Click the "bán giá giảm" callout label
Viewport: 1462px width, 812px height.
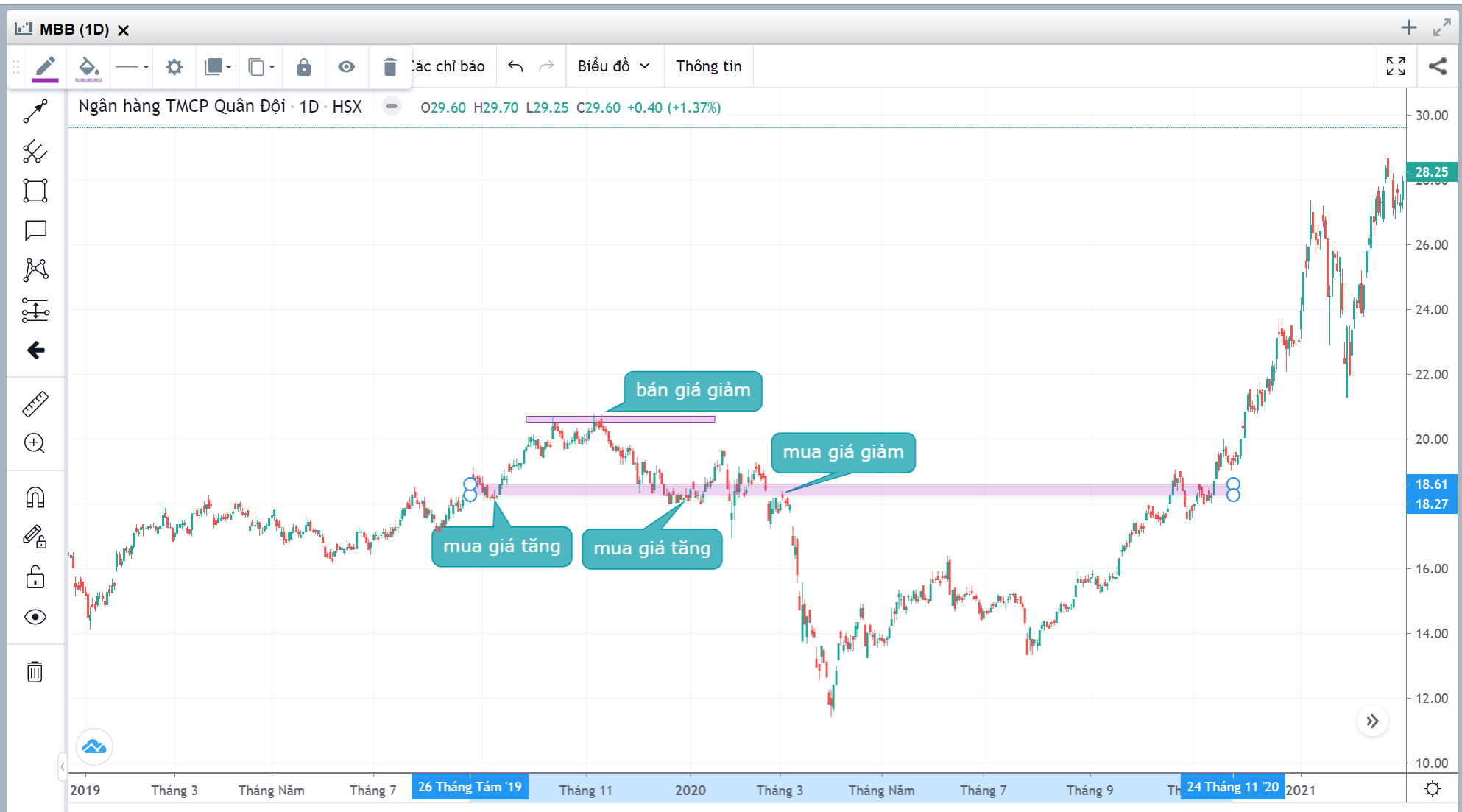point(693,390)
